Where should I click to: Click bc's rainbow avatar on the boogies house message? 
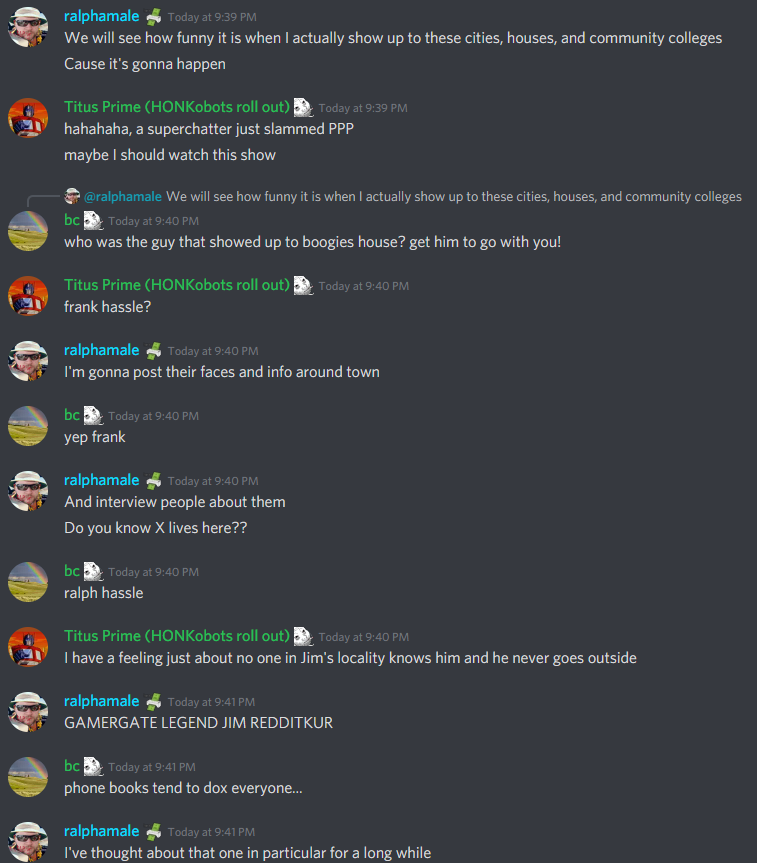(28, 231)
